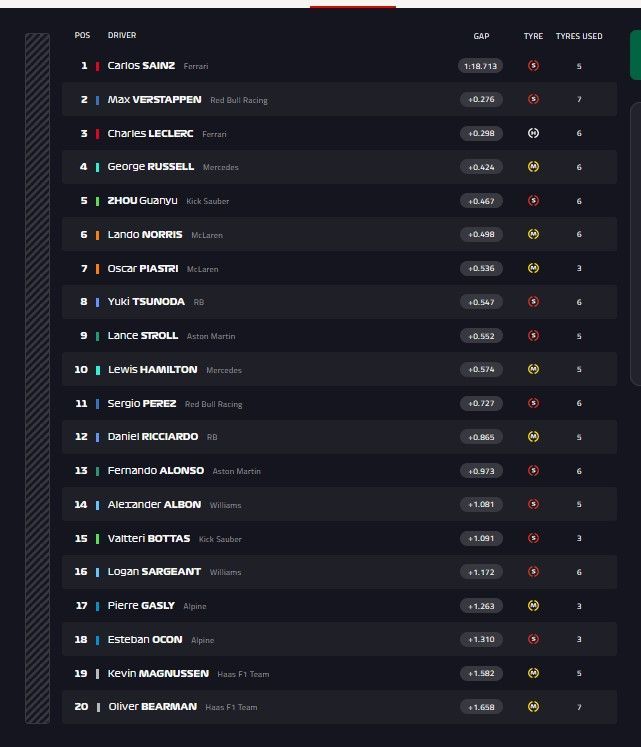Click the Red Bull Racing label beside Sergio Perez
This screenshot has width=641, height=747.
[x=213, y=404]
